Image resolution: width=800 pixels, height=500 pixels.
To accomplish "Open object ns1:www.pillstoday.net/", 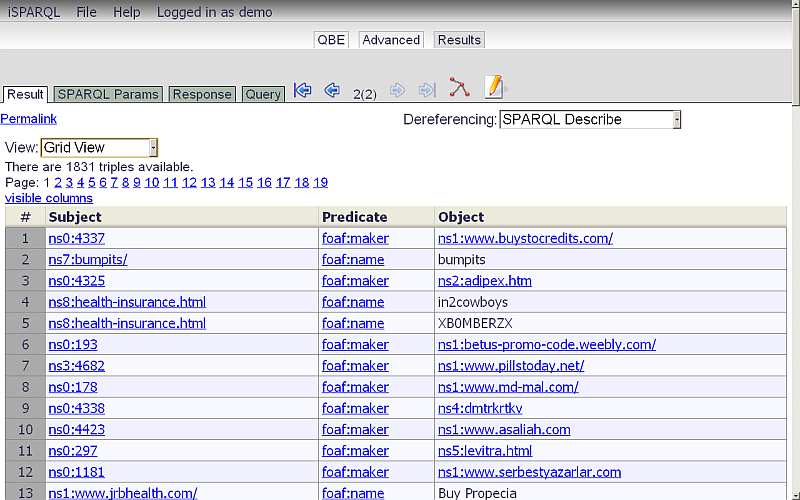I will point(511,366).
